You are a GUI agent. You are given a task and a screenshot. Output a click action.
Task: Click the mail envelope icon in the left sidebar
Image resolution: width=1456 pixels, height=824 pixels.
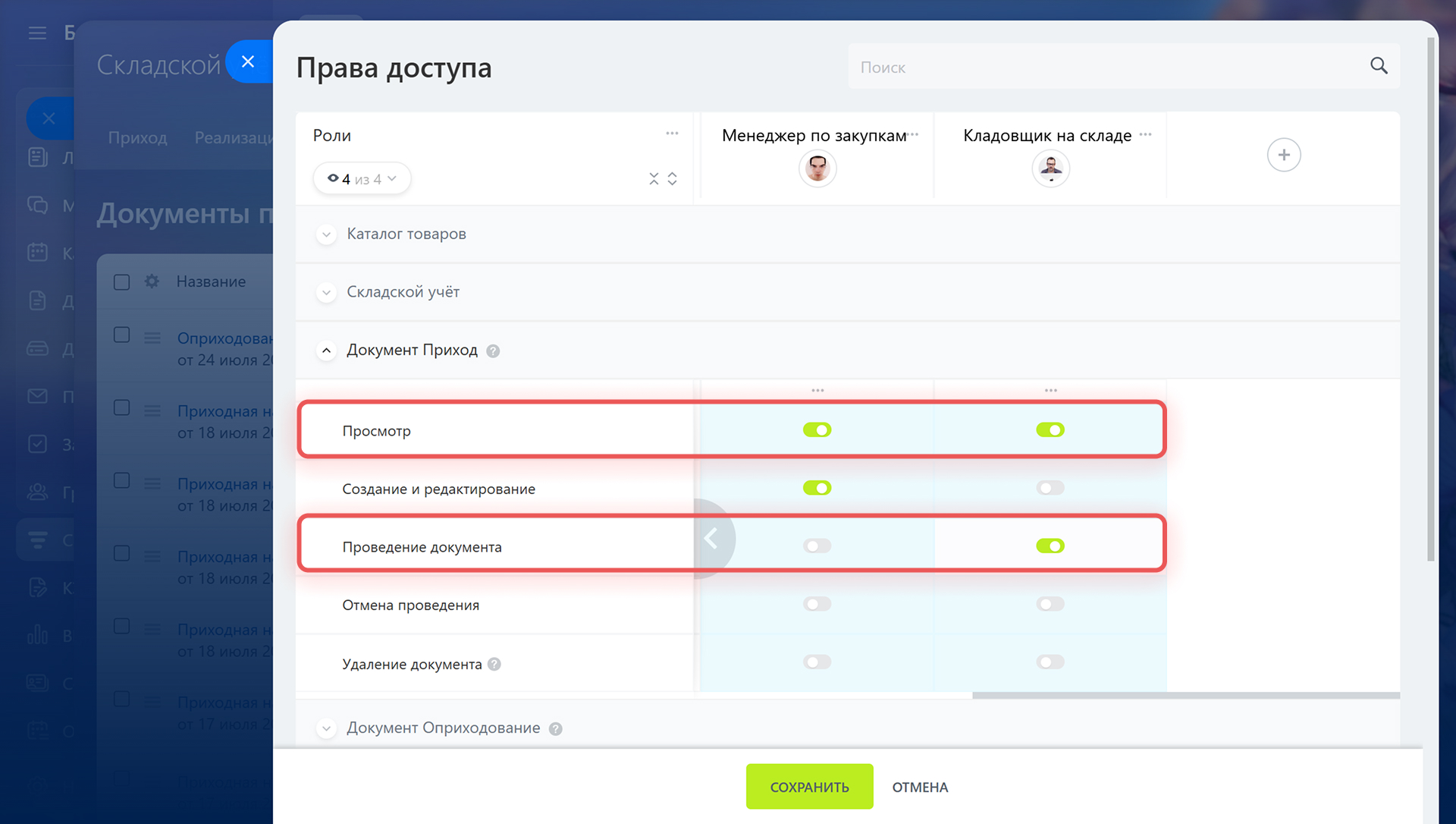pyautogui.click(x=37, y=396)
